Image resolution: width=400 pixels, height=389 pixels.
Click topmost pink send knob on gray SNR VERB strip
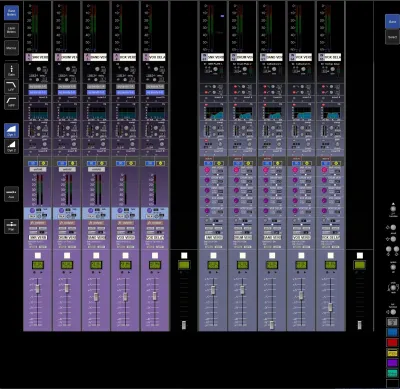(207, 170)
